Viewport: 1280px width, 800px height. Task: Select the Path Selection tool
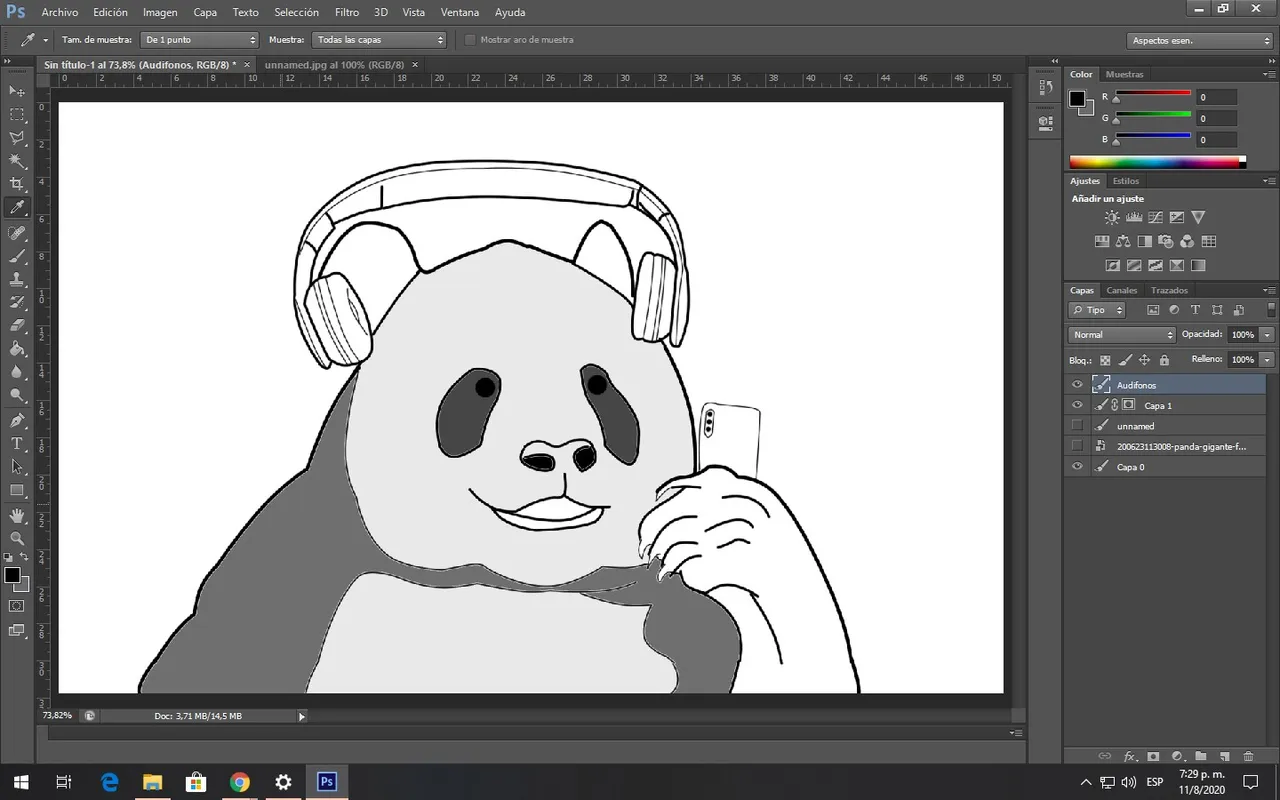click(x=17, y=467)
